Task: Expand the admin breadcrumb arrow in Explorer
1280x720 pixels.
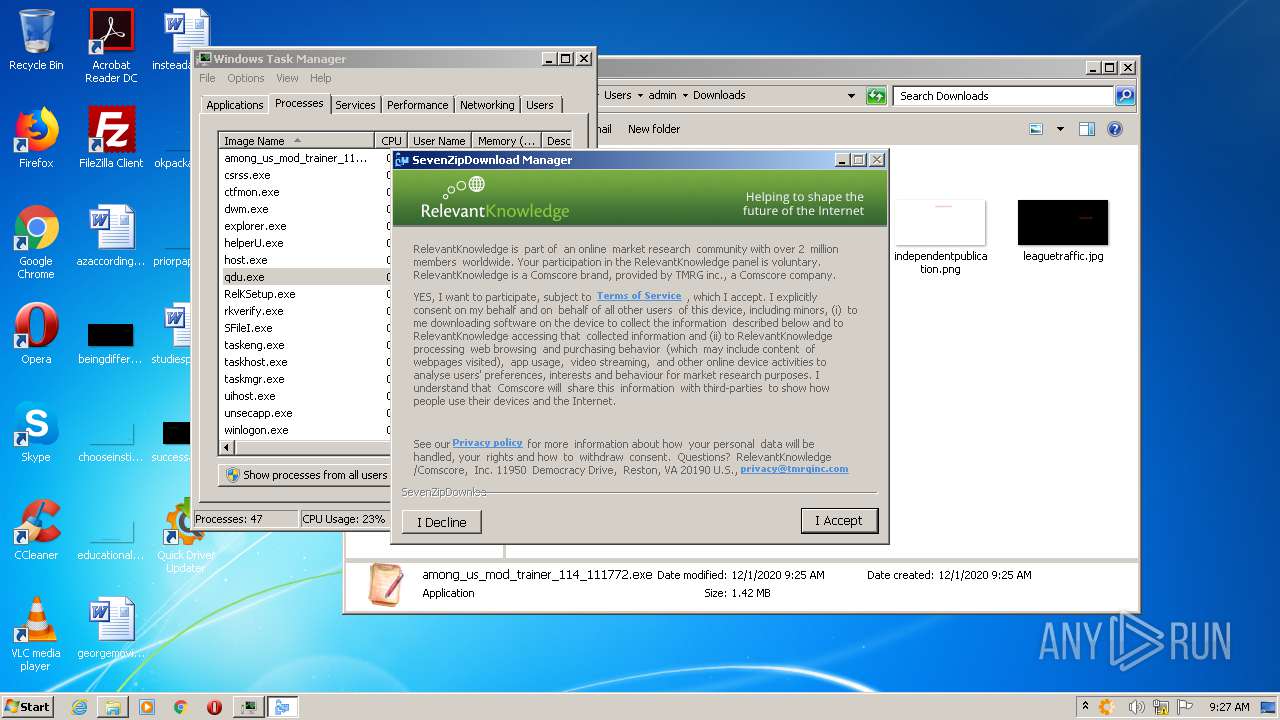Action: 685,96
